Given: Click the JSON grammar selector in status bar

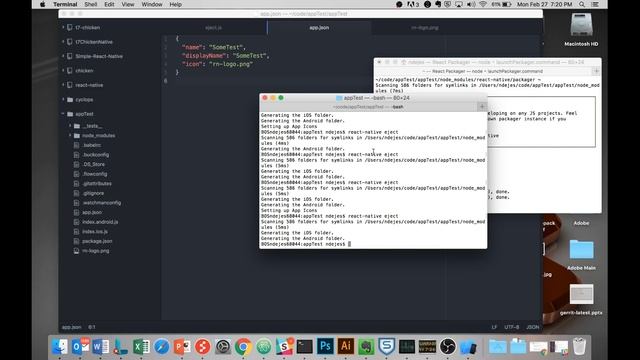Looking at the screenshot, I should [x=532, y=327].
